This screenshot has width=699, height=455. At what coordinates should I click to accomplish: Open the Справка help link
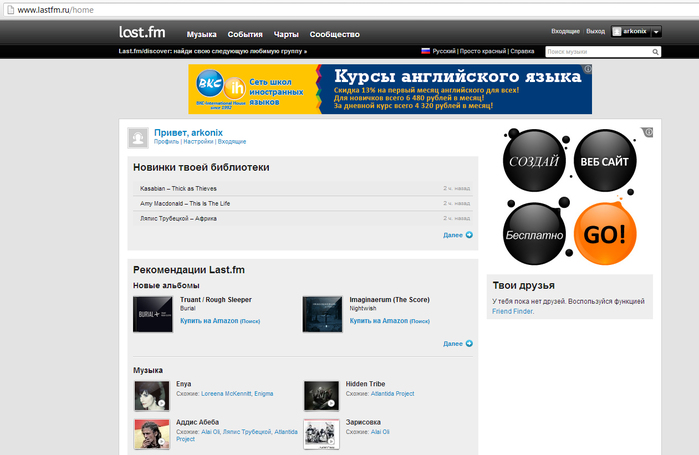point(522,51)
